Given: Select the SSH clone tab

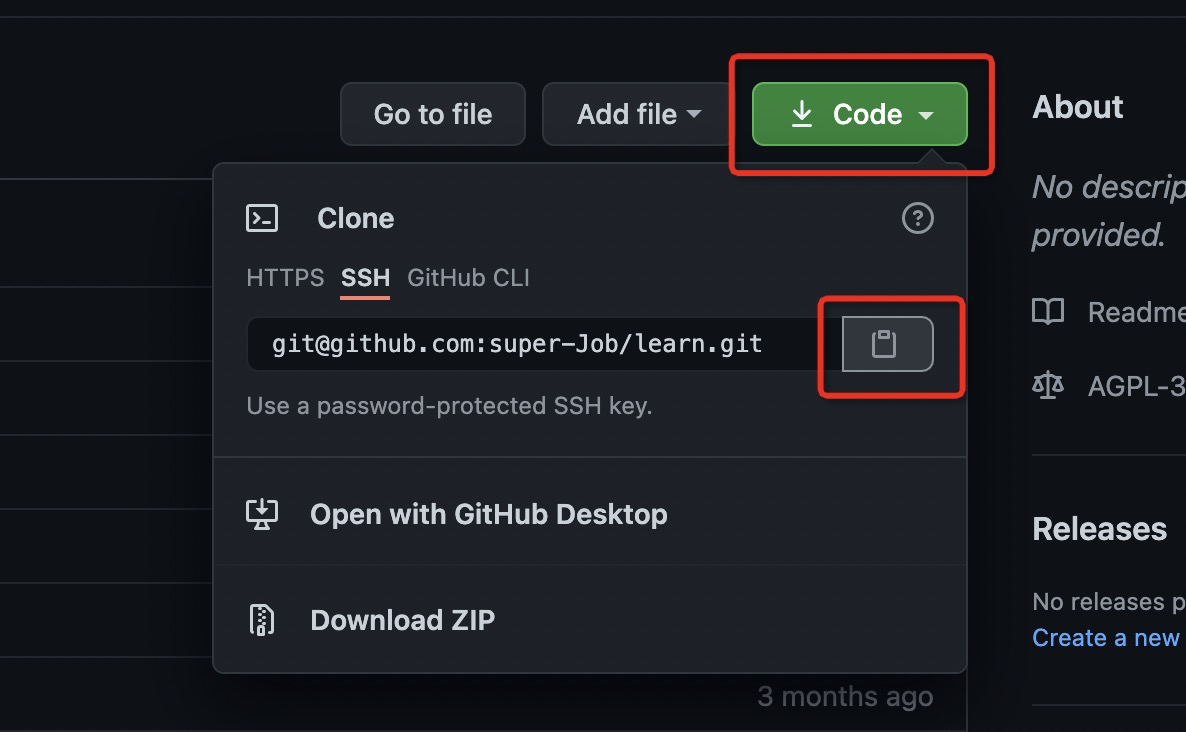Looking at the screenshot, I should click(x=365, y=278).
